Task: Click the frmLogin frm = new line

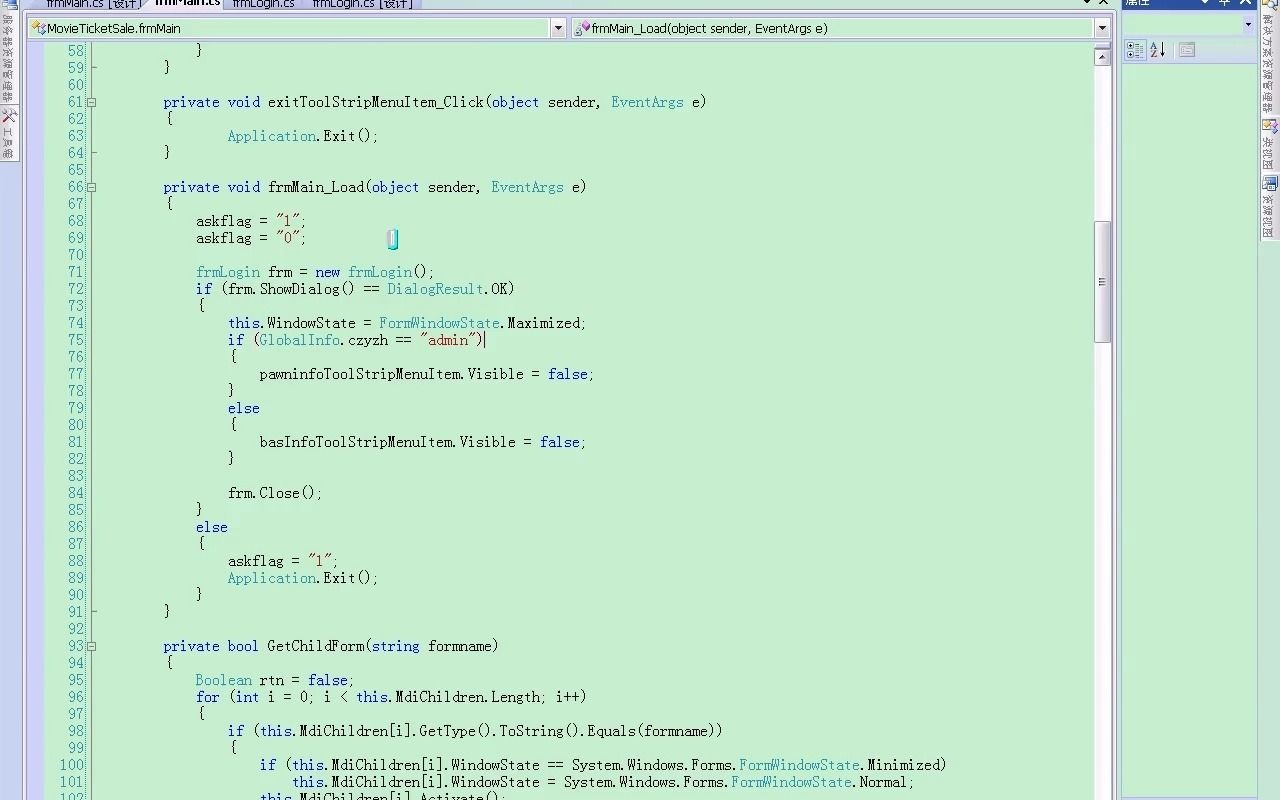Action: coord(315,272)
